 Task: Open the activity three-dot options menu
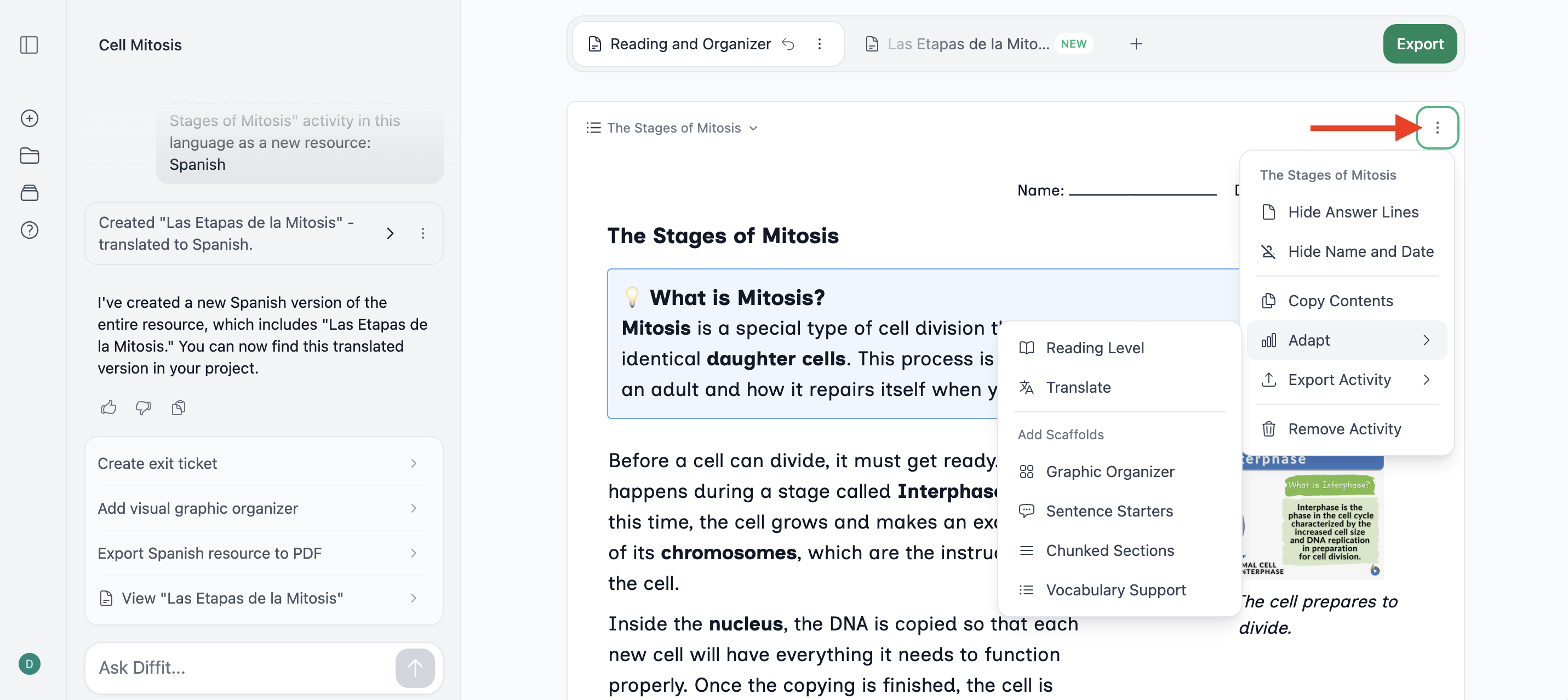(x=1437, y=128)
